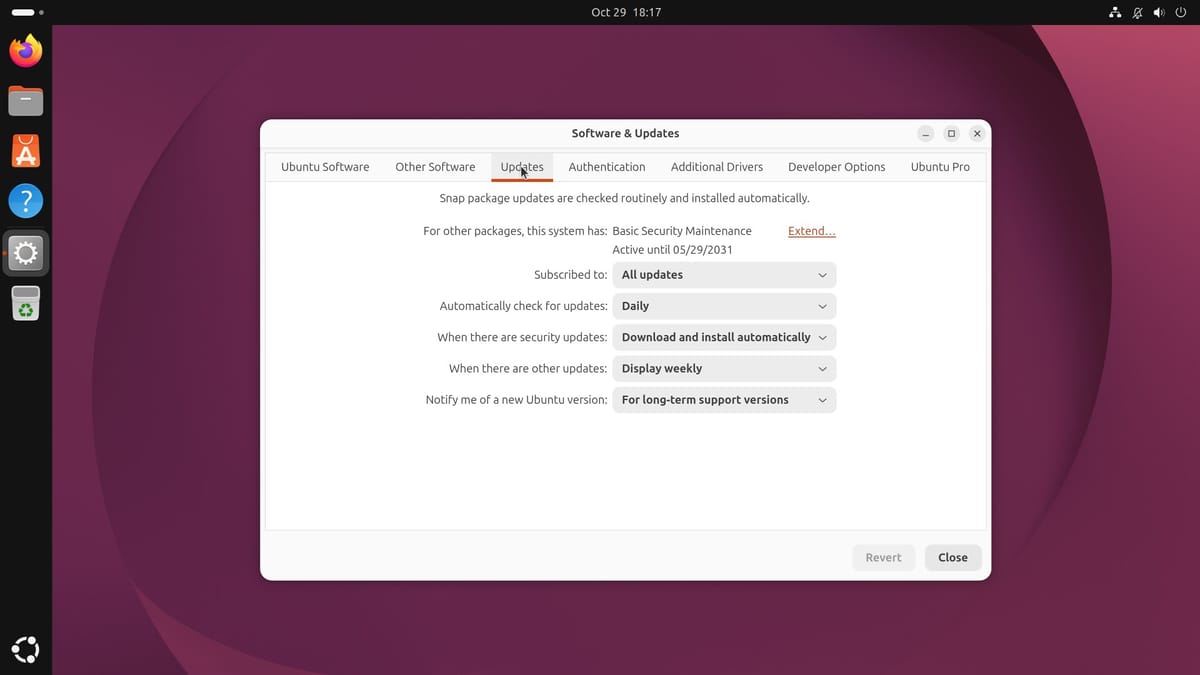This screenshot has width=1200, height=675.
Task: Maximize the Software & Updates window
Action: [x=952, y=134]
